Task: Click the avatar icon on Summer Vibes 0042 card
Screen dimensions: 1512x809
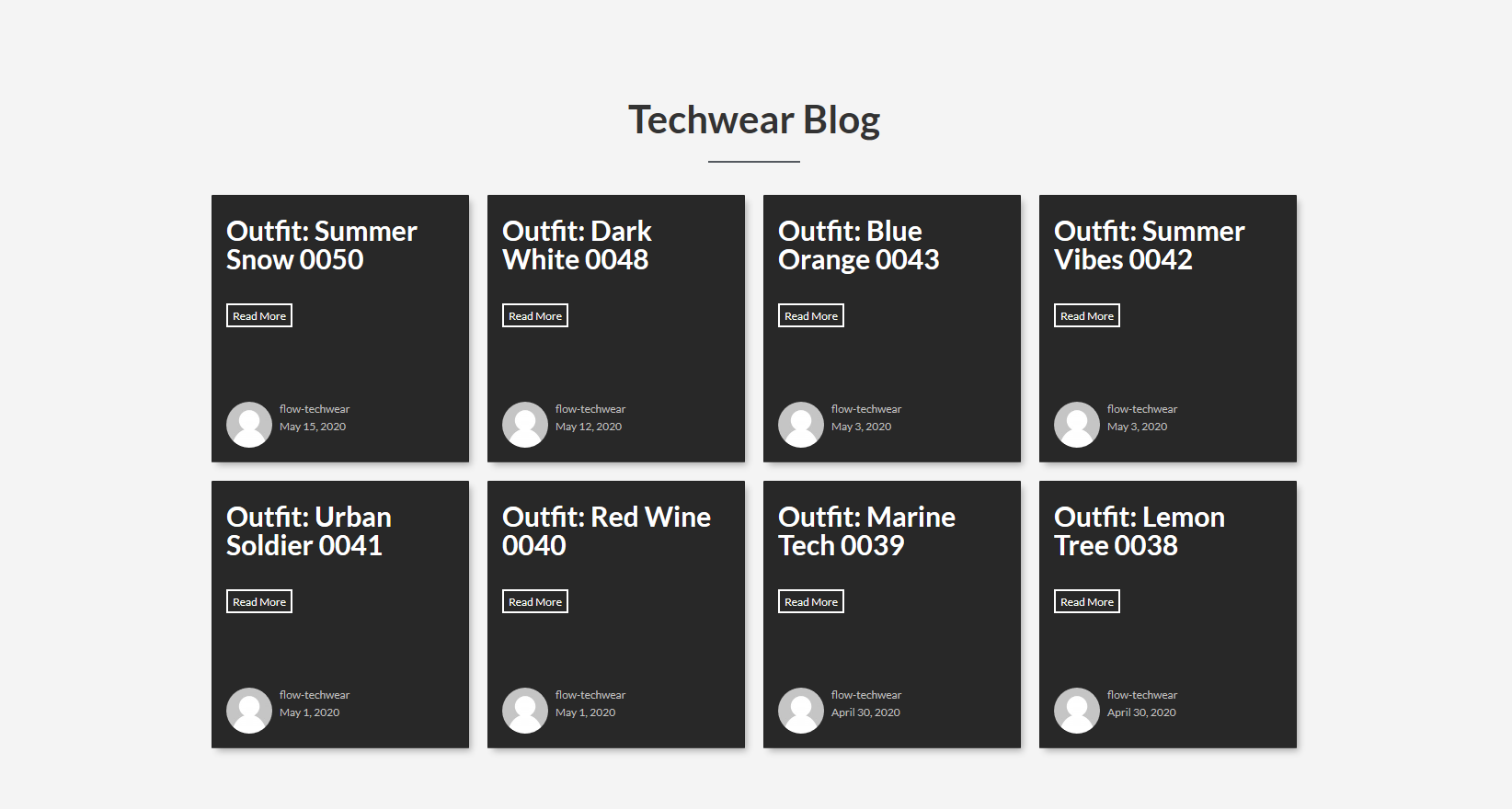Action: pyautogui.click(x=1077, y=425)
